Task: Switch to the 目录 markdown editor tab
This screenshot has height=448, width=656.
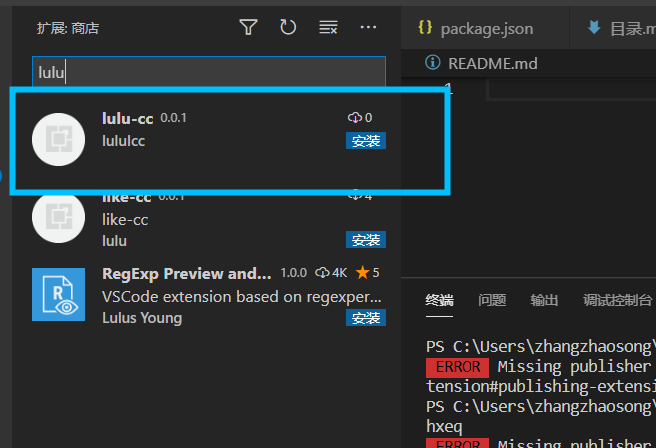Action: tap(620, 28)
